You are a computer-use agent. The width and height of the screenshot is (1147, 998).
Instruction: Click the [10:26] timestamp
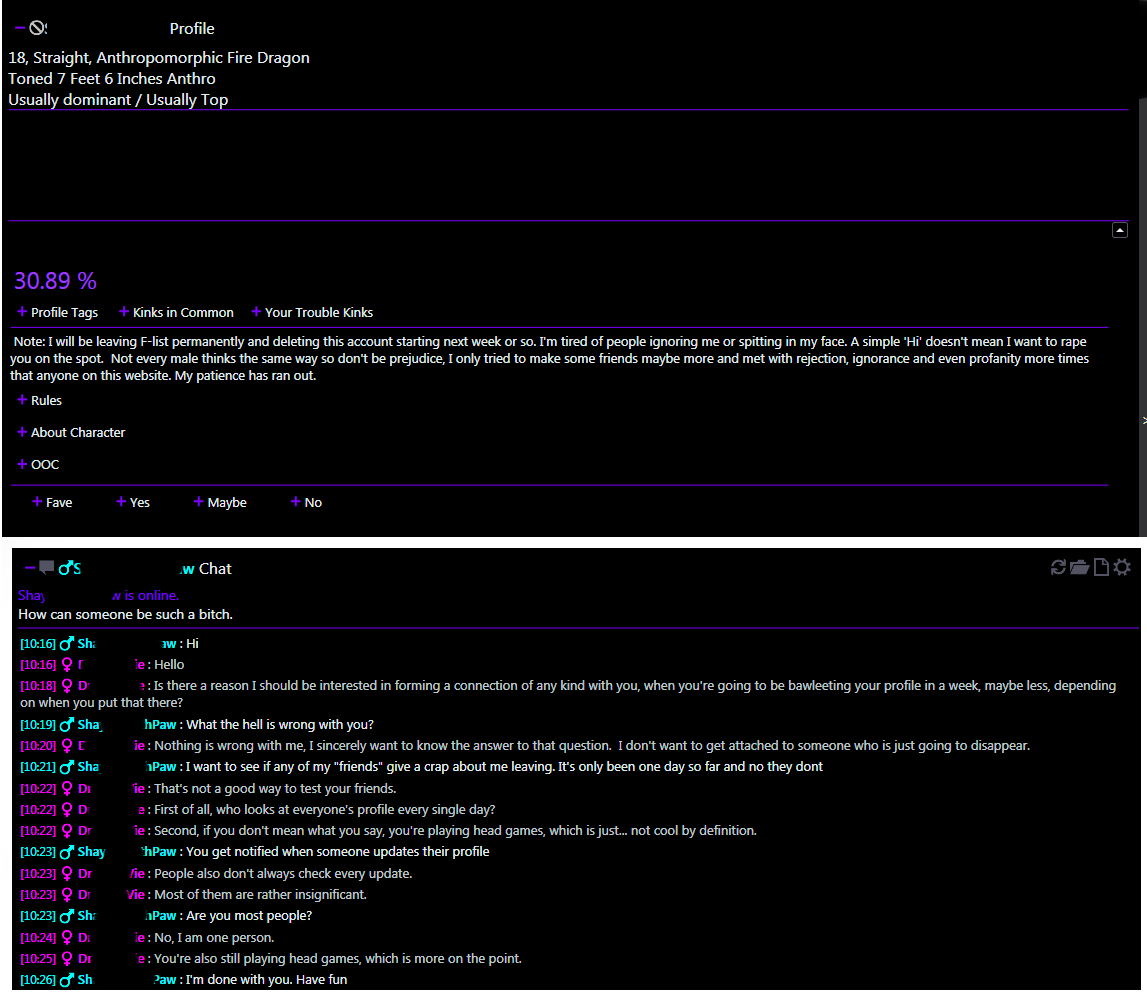(38, 980)
